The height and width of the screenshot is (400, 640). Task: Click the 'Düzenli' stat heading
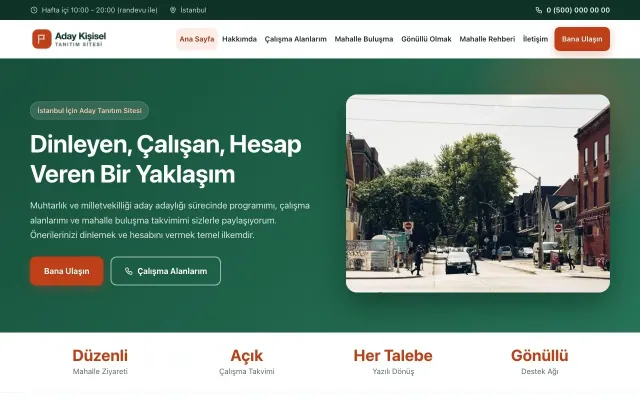(100, 356)
